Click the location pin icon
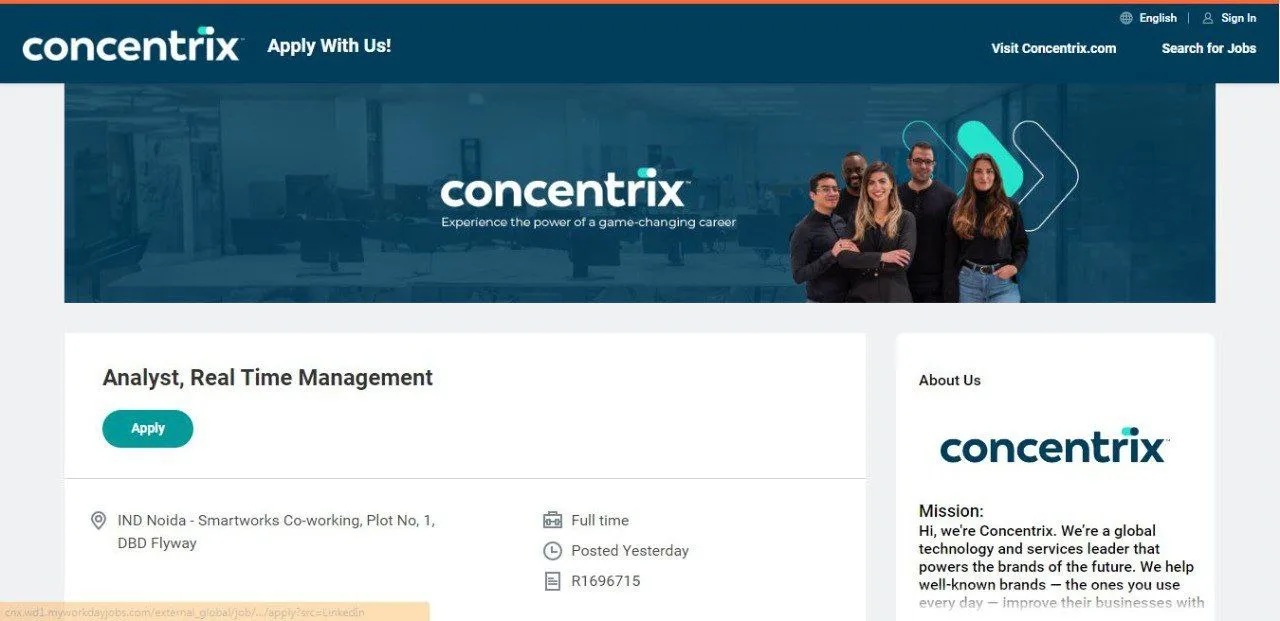The image size is (1280, 621). pos(98,520)
